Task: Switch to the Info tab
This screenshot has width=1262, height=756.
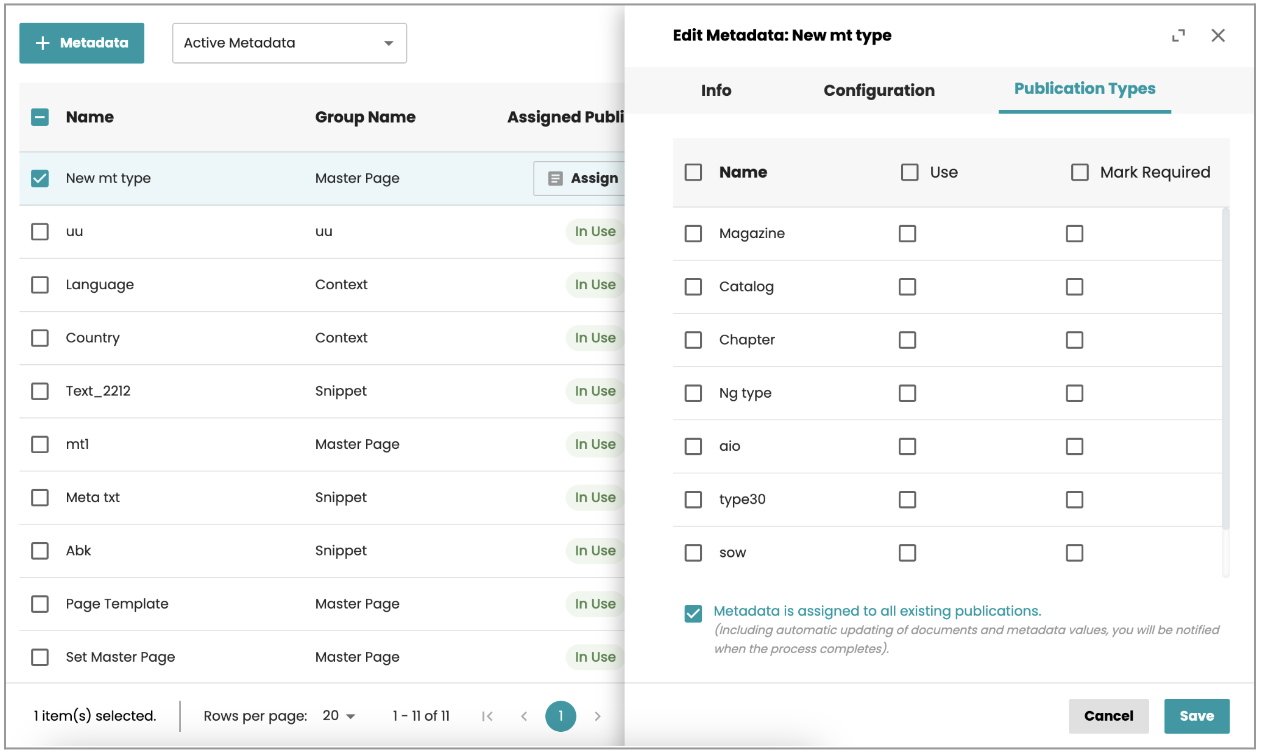Action: point(716,90)
